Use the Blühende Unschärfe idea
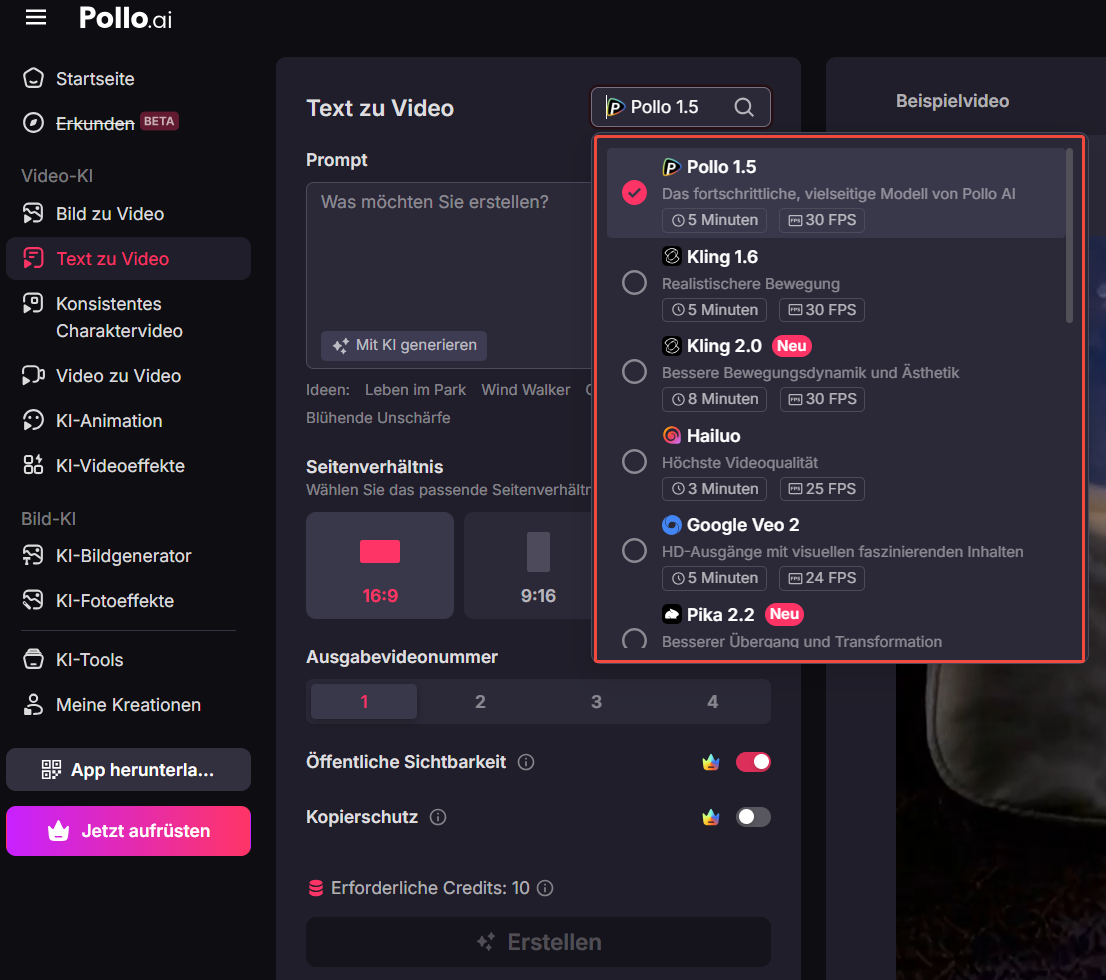Screen dimensions: 1106x980 pyautogui.click(x=378, y=418)
